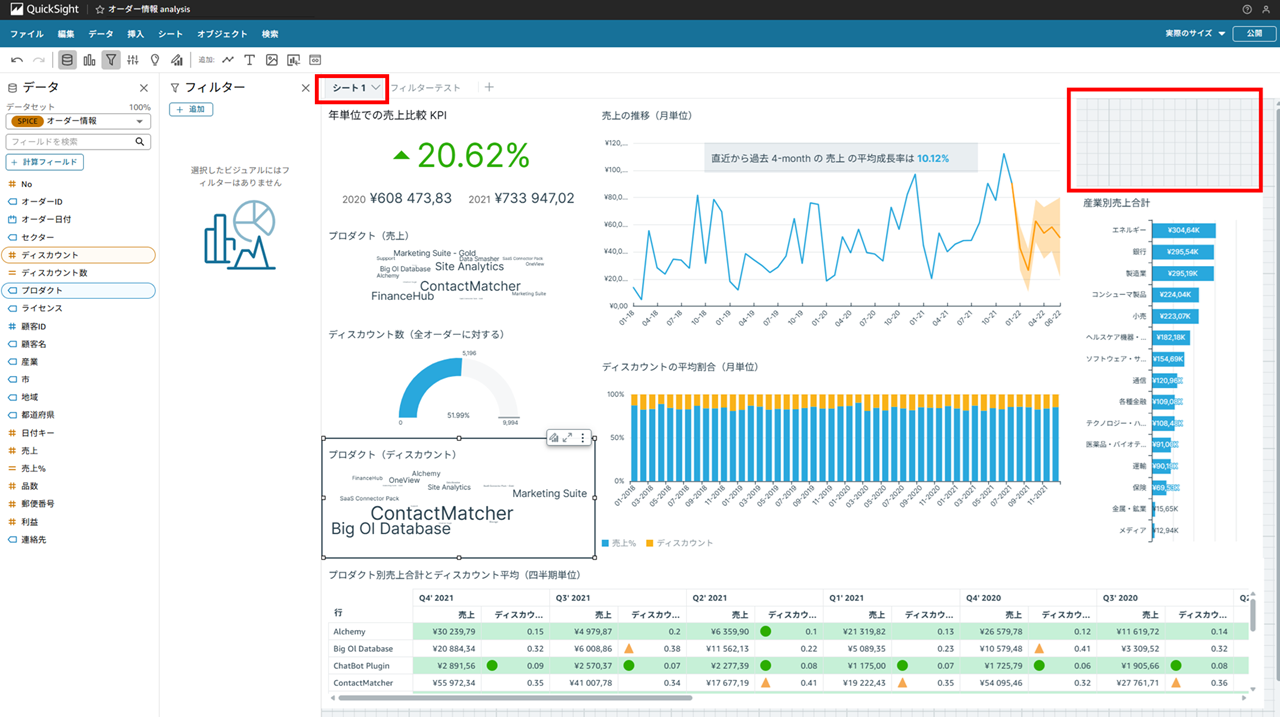1280x717 pixels.
Task: Switch to the フィルターテスト sheet tab
Action: [x=426, y=88]
